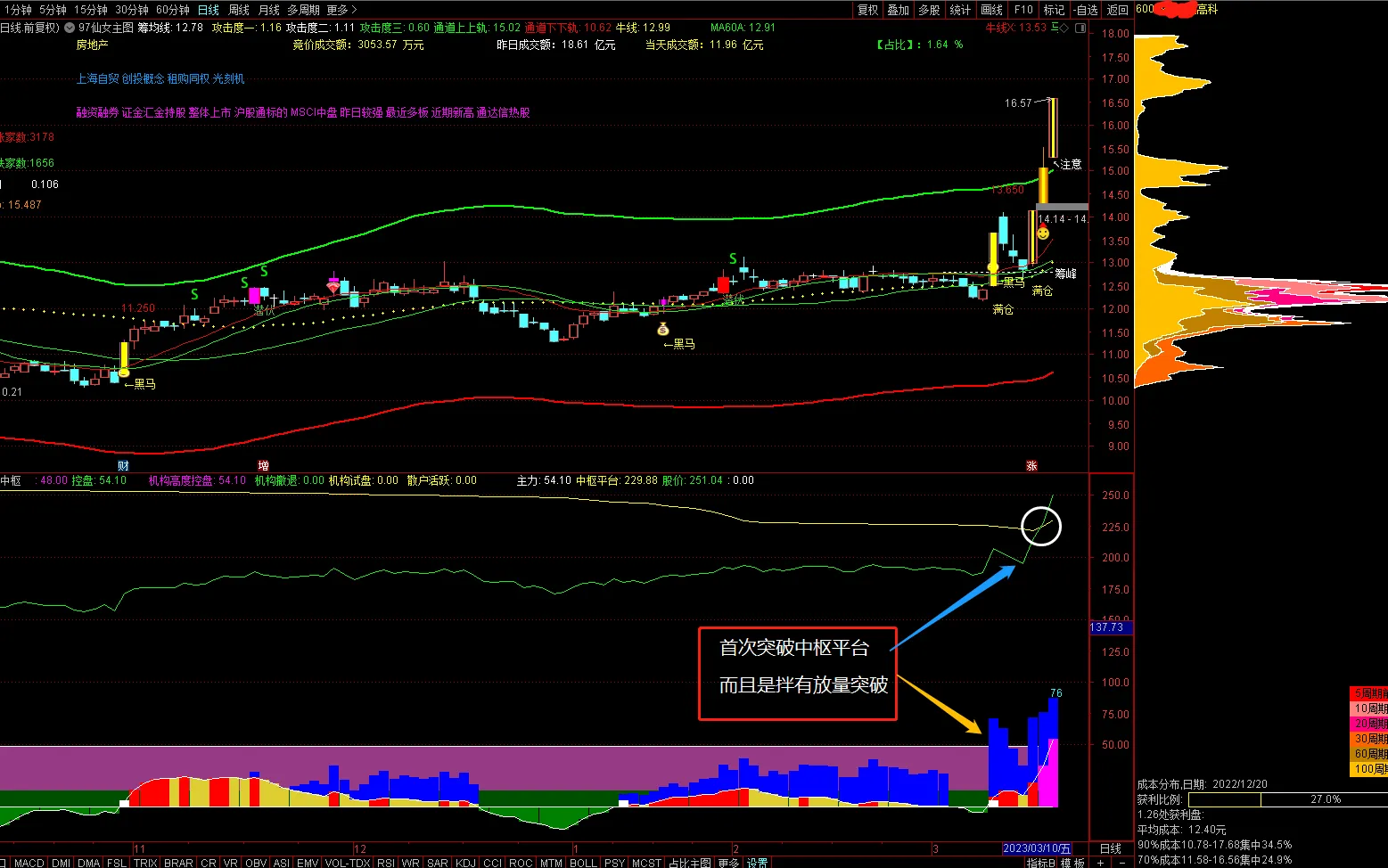Click the 日线 period button at bottom right
The image size is (1388, 868).
1111,848
